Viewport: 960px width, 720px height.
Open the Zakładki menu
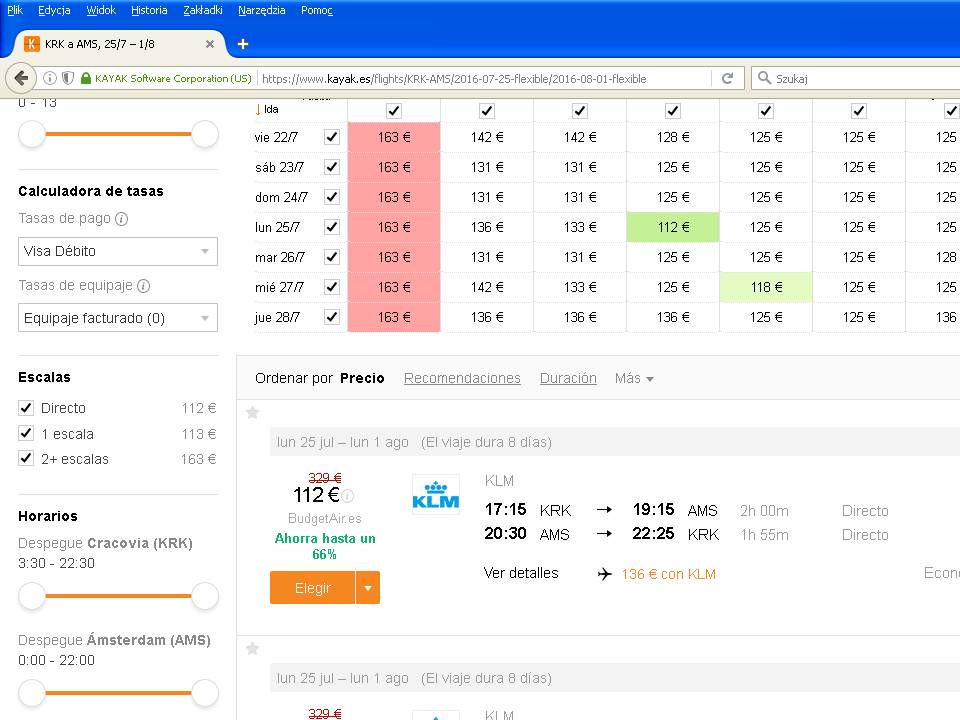pyautogui.click(x=203, y=10)
